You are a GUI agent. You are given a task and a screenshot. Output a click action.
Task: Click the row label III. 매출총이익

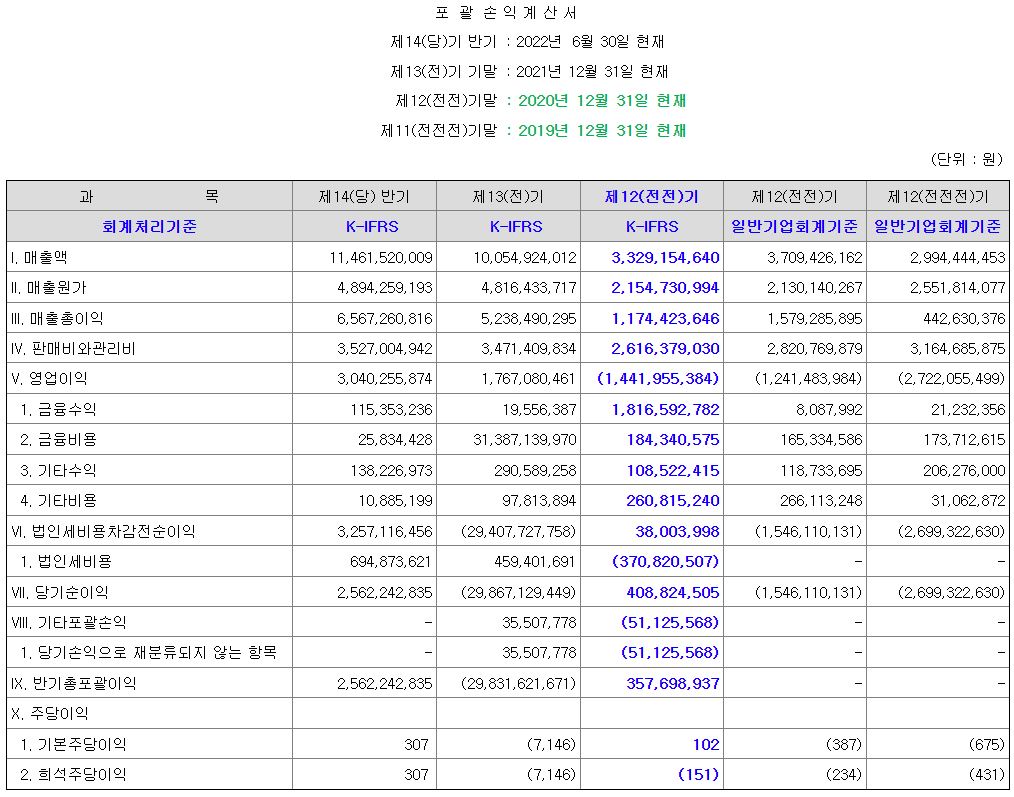click(x=58, y=318)
